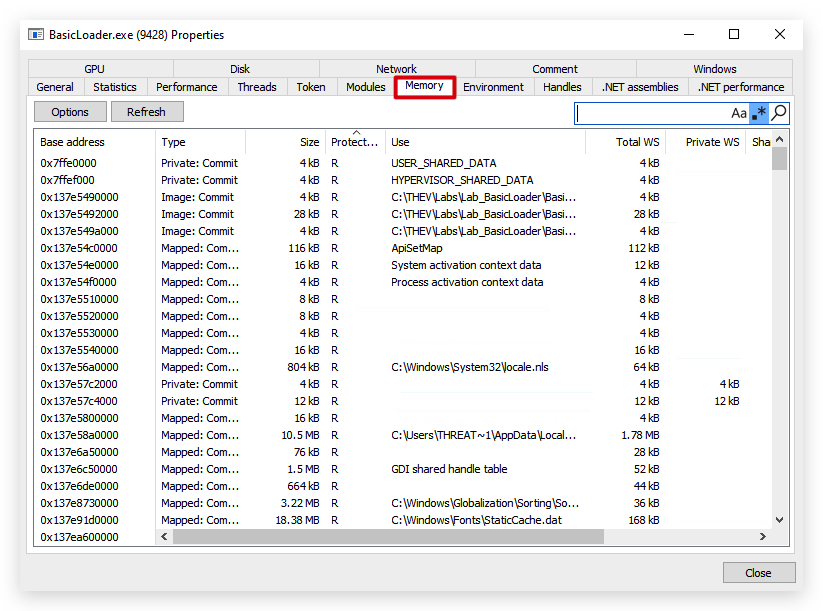The height and width of the screenshot is (611, 823).
Task: Open the Modules tab
Action: pyautogui.click(x=365, y=87)
